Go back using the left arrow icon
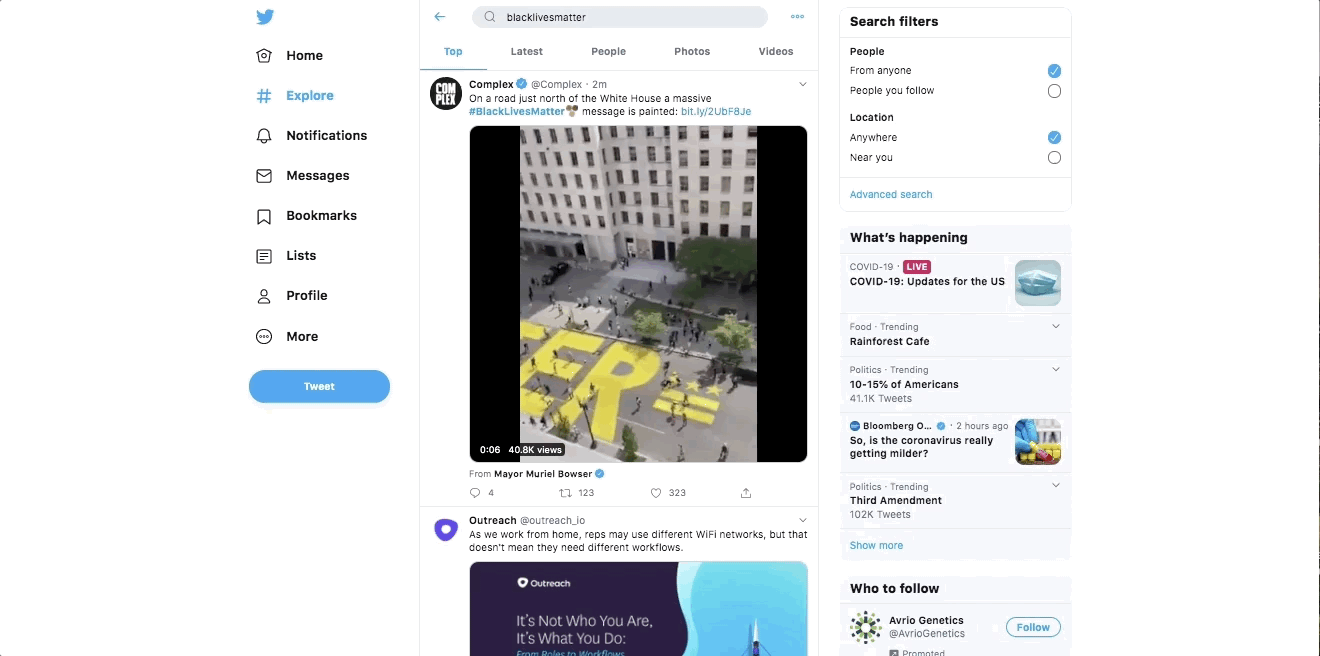This screenshot has width=1320, height=656. coord(440,17)
